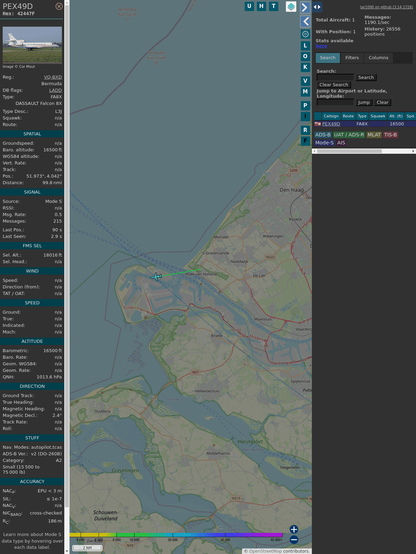The image size is (416, 554).
Task: Click the SIGNAL section header
Action: click(x=32, y=192)
